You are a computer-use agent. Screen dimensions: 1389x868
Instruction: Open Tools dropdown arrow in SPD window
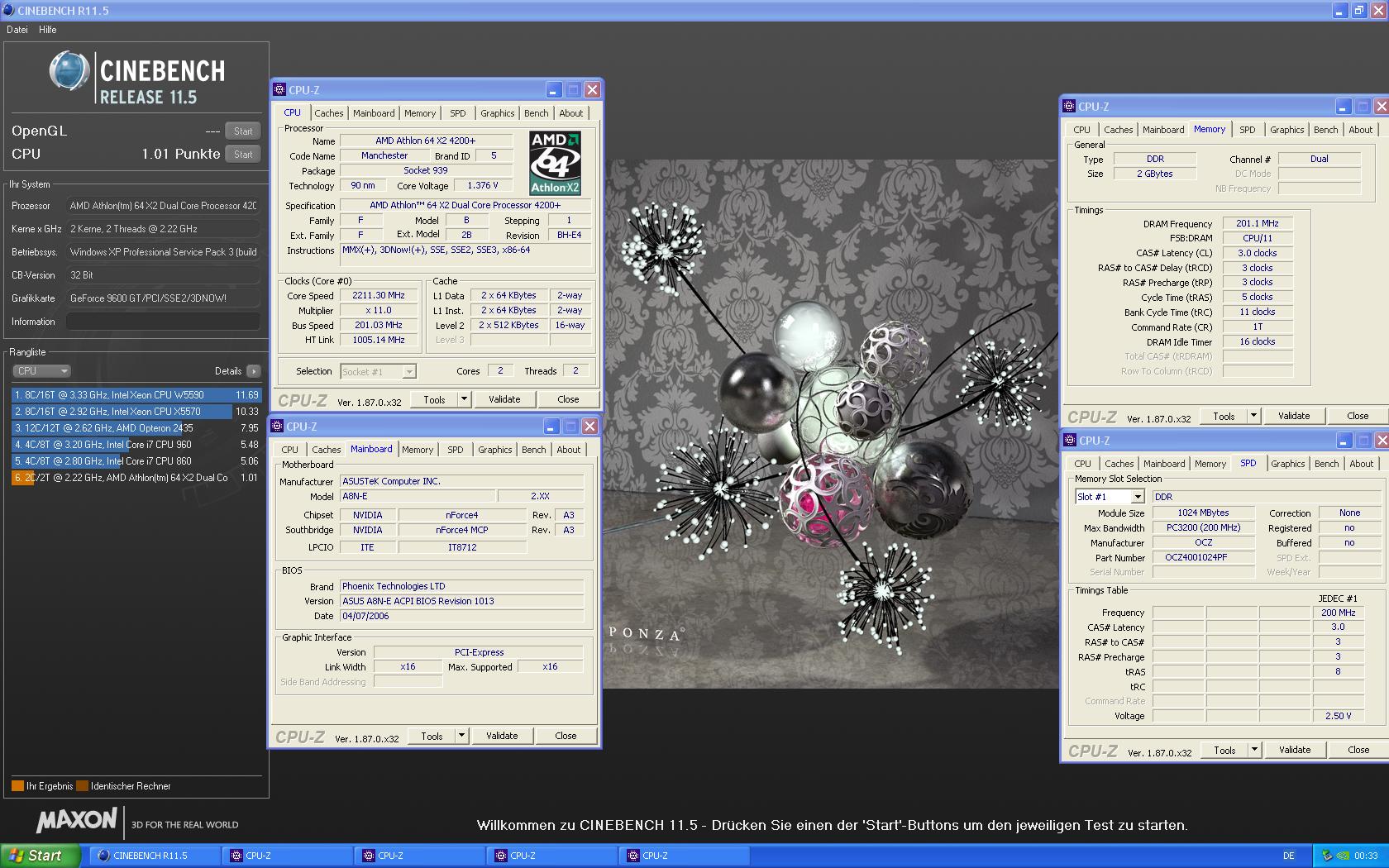point(1254,750)
